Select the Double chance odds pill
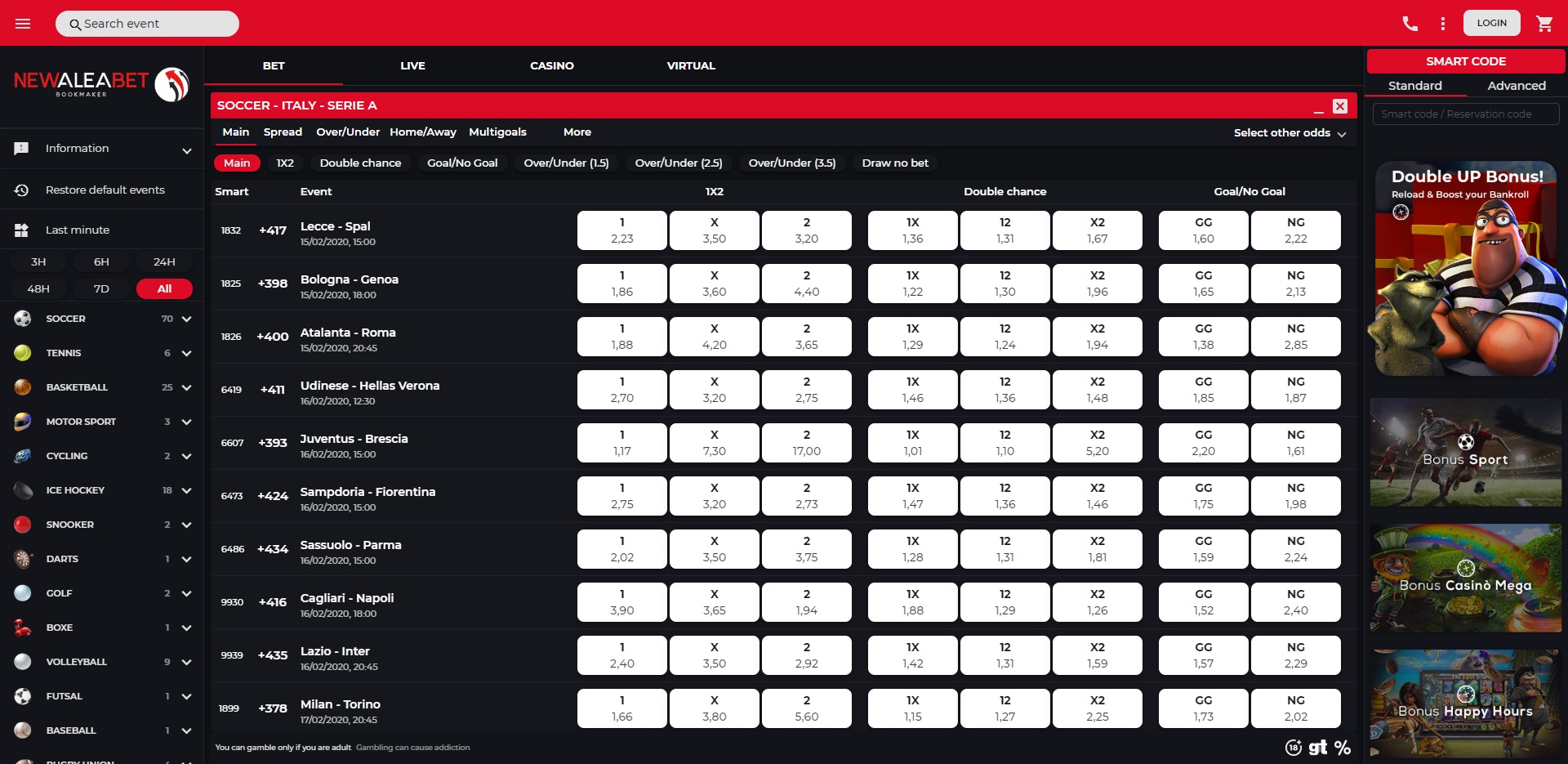1568x764 pixels. point(360,163)
